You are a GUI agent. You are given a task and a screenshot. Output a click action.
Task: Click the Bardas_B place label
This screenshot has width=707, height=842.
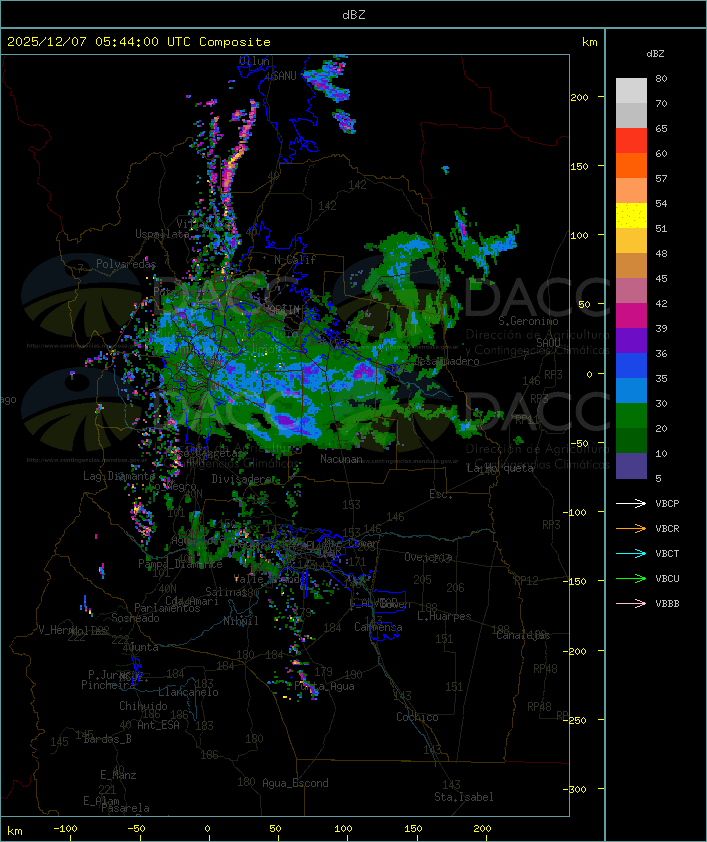[107, 739]
